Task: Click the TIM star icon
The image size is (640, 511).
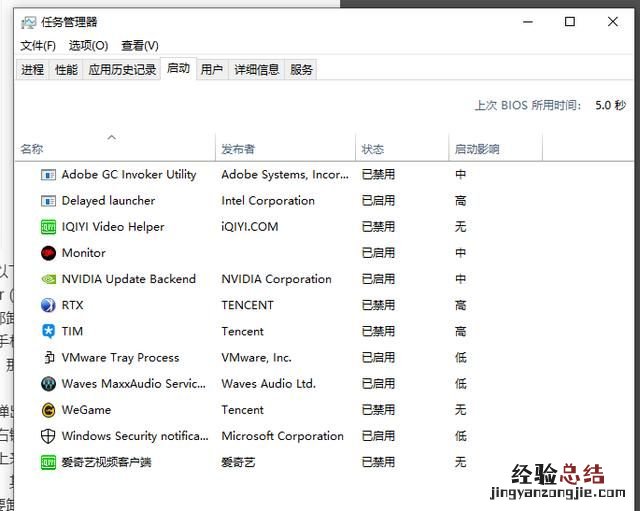Action: 48,331
